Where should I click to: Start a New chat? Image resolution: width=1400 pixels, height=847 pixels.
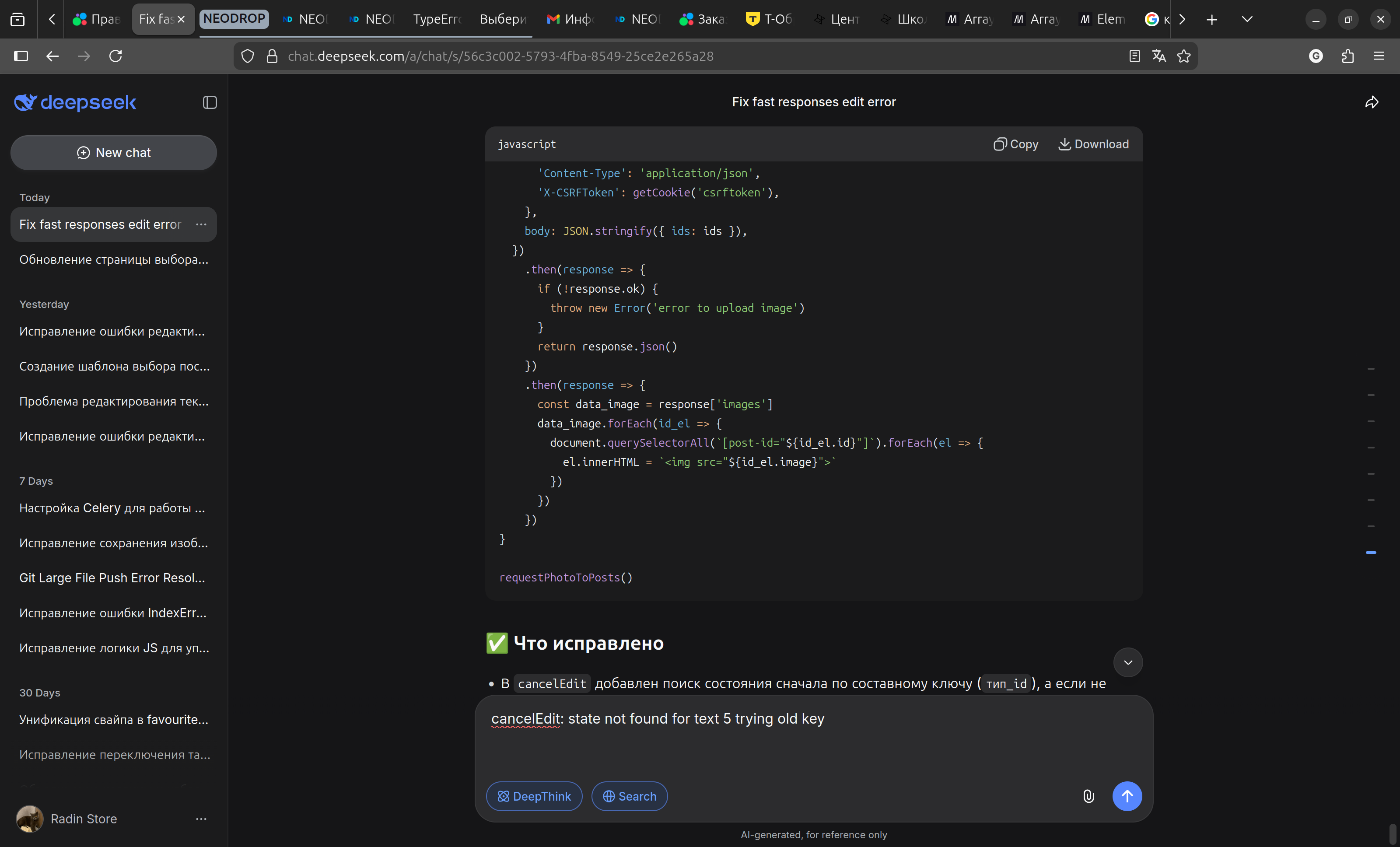[114, 153]
